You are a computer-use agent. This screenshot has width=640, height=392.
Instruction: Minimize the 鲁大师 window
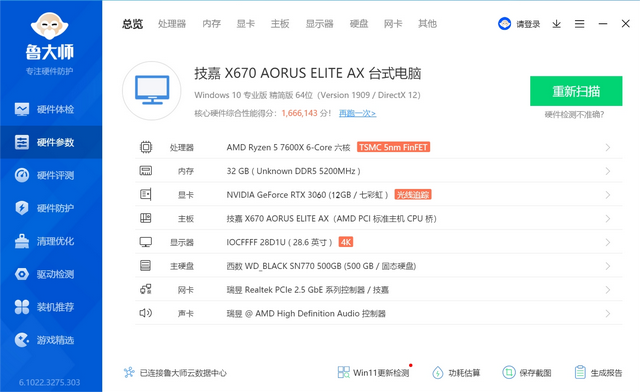click(x=603, y=24)
